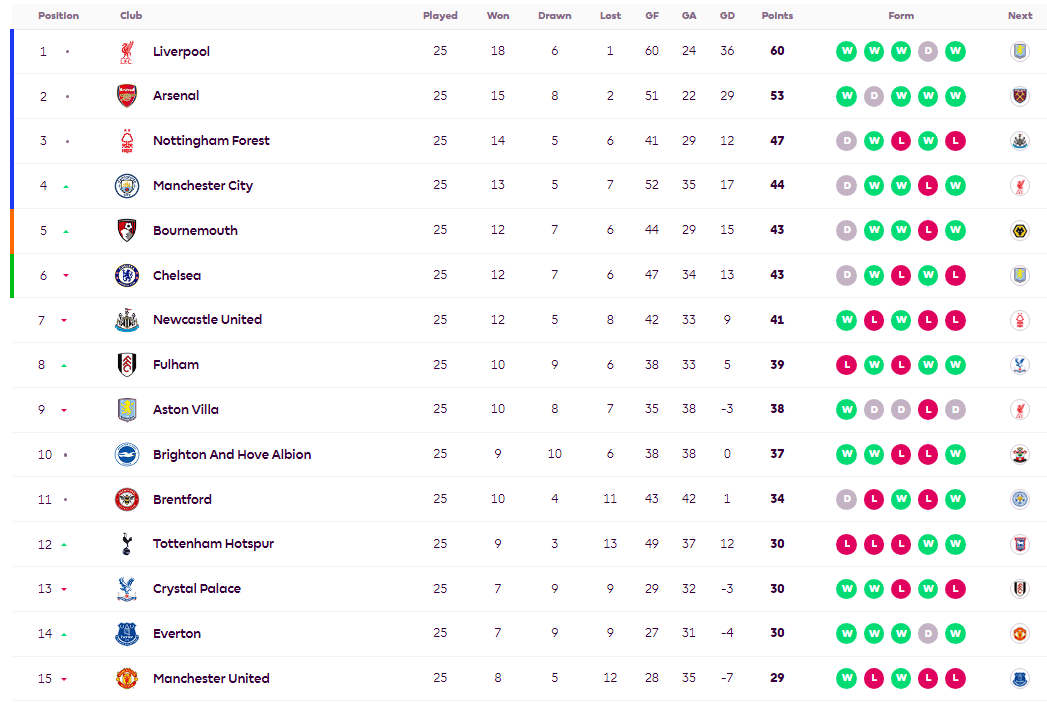Click Fulham's first loss form circle
1047x704 pixels.
coord(847,365)
